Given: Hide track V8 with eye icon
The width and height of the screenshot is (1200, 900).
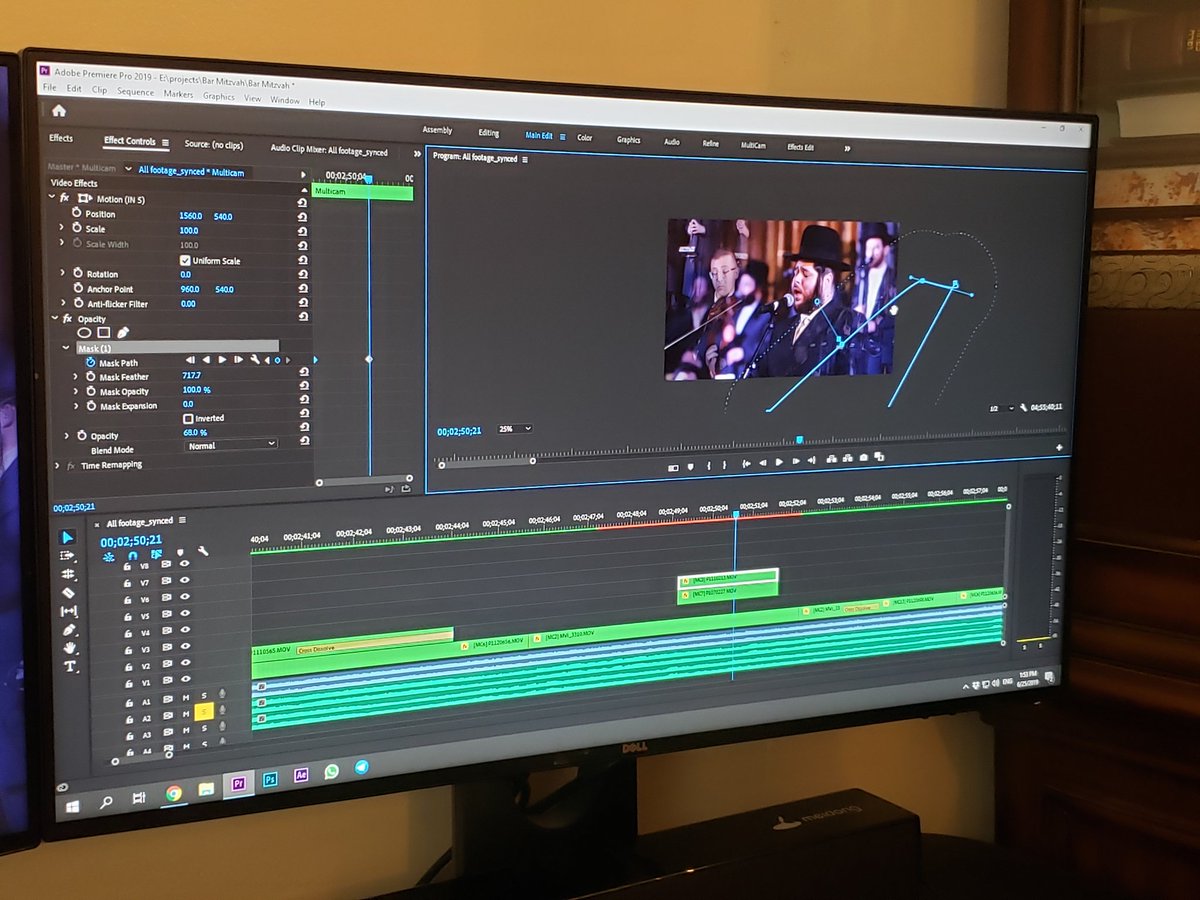Looking at the screenshot, I should click(184, 564).
